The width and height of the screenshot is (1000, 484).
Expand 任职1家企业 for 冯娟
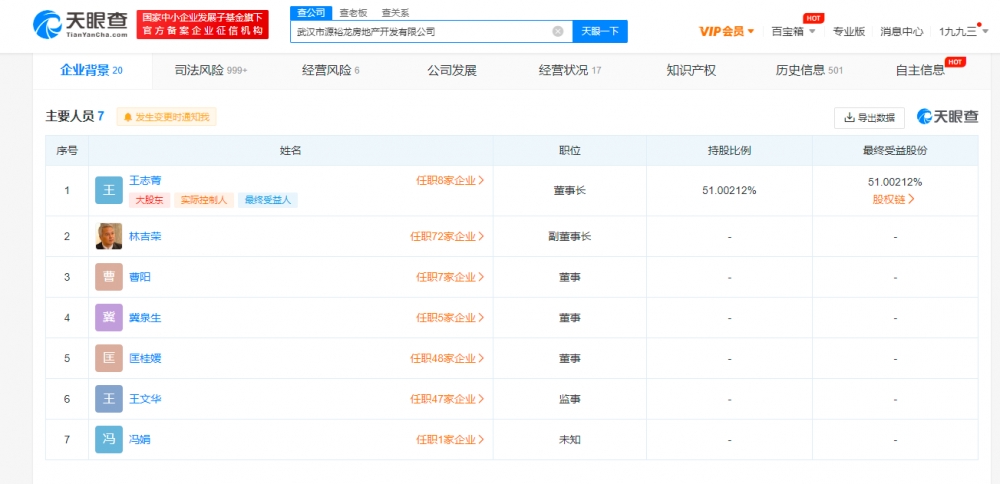[x=450, y=439]
